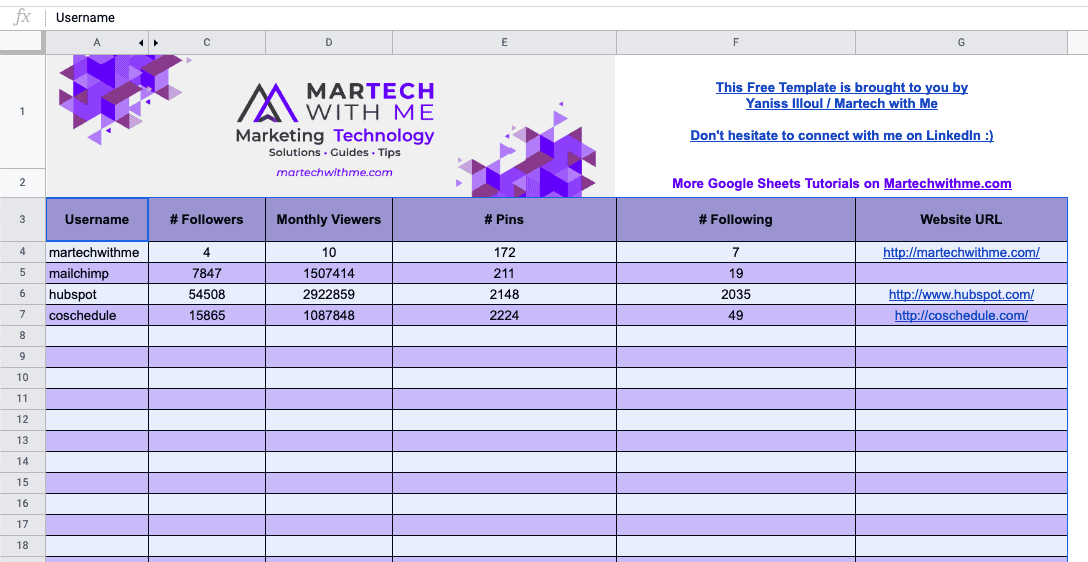Select row 5 header number
Image resolution: width=1088 pixels, height=562 pixels.
[x=23, y=273]
